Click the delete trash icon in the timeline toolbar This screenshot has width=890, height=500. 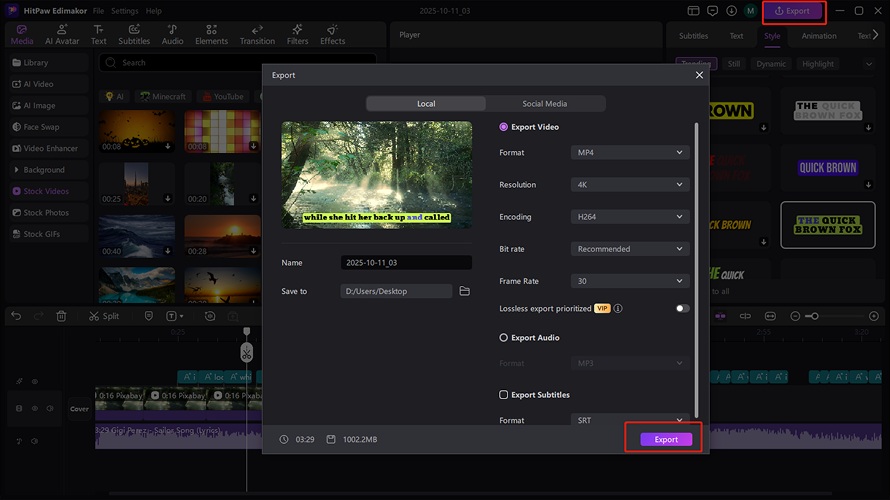(61, 316)
